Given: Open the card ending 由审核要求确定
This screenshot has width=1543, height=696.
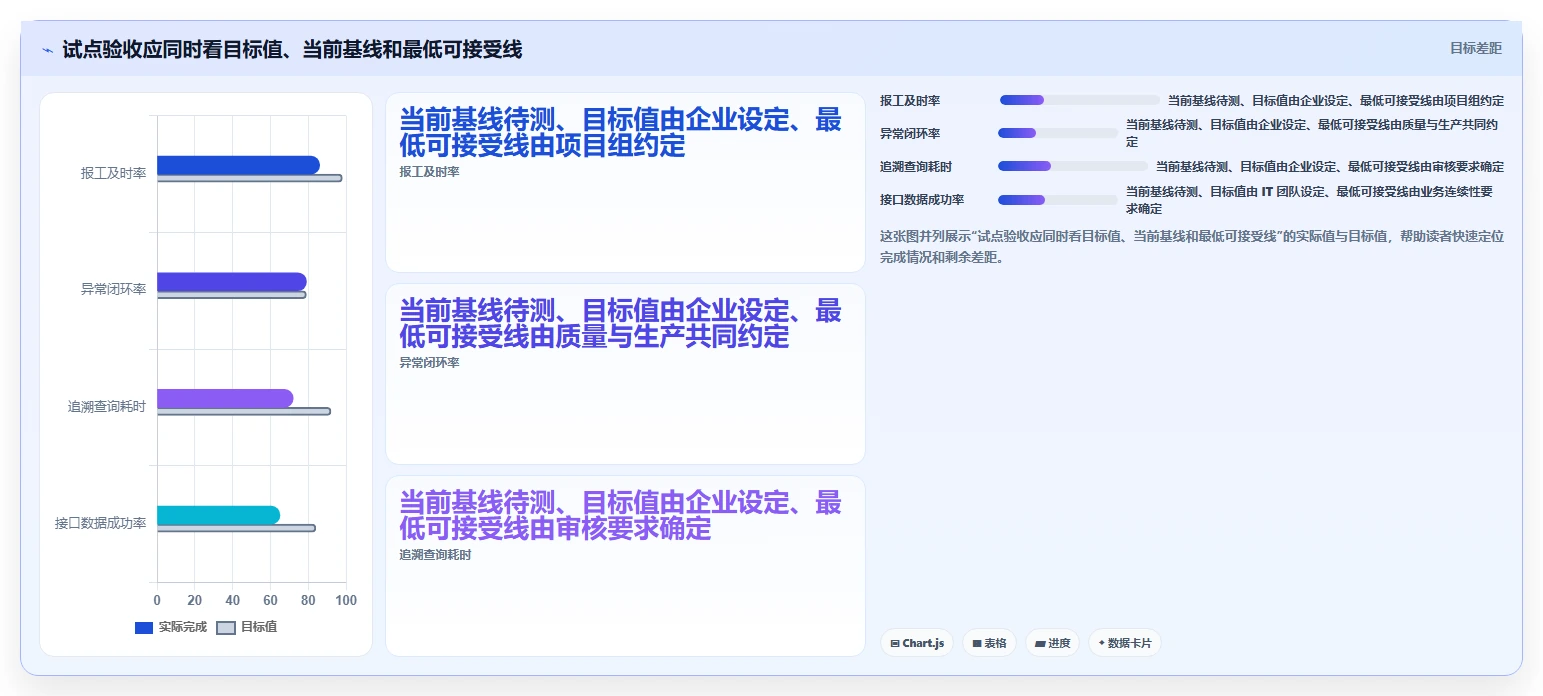Looking at the screenshot, I should coord(625,566).
